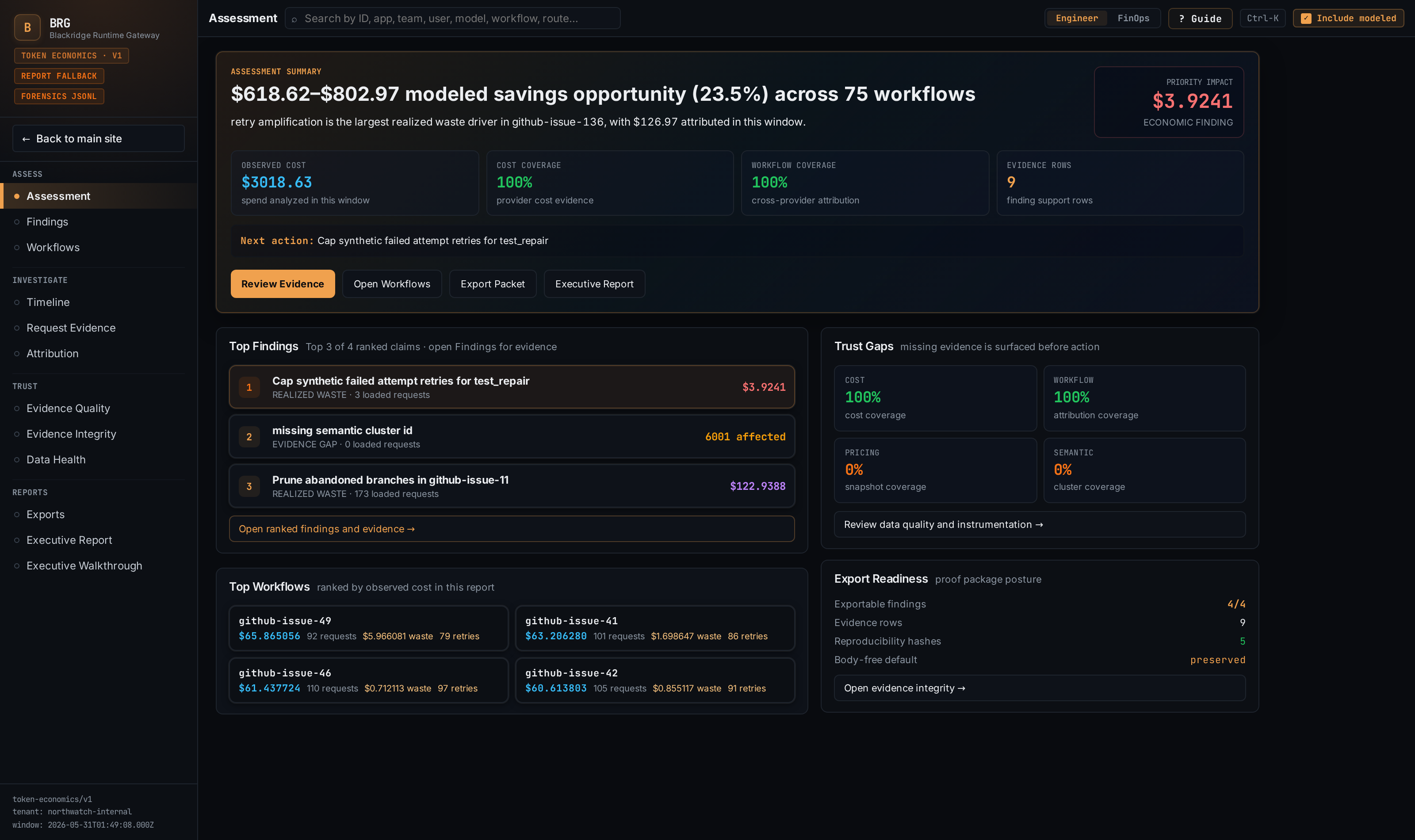Switch to FinOps view
1415x840 pixels.
click(x=1133, y=18)
